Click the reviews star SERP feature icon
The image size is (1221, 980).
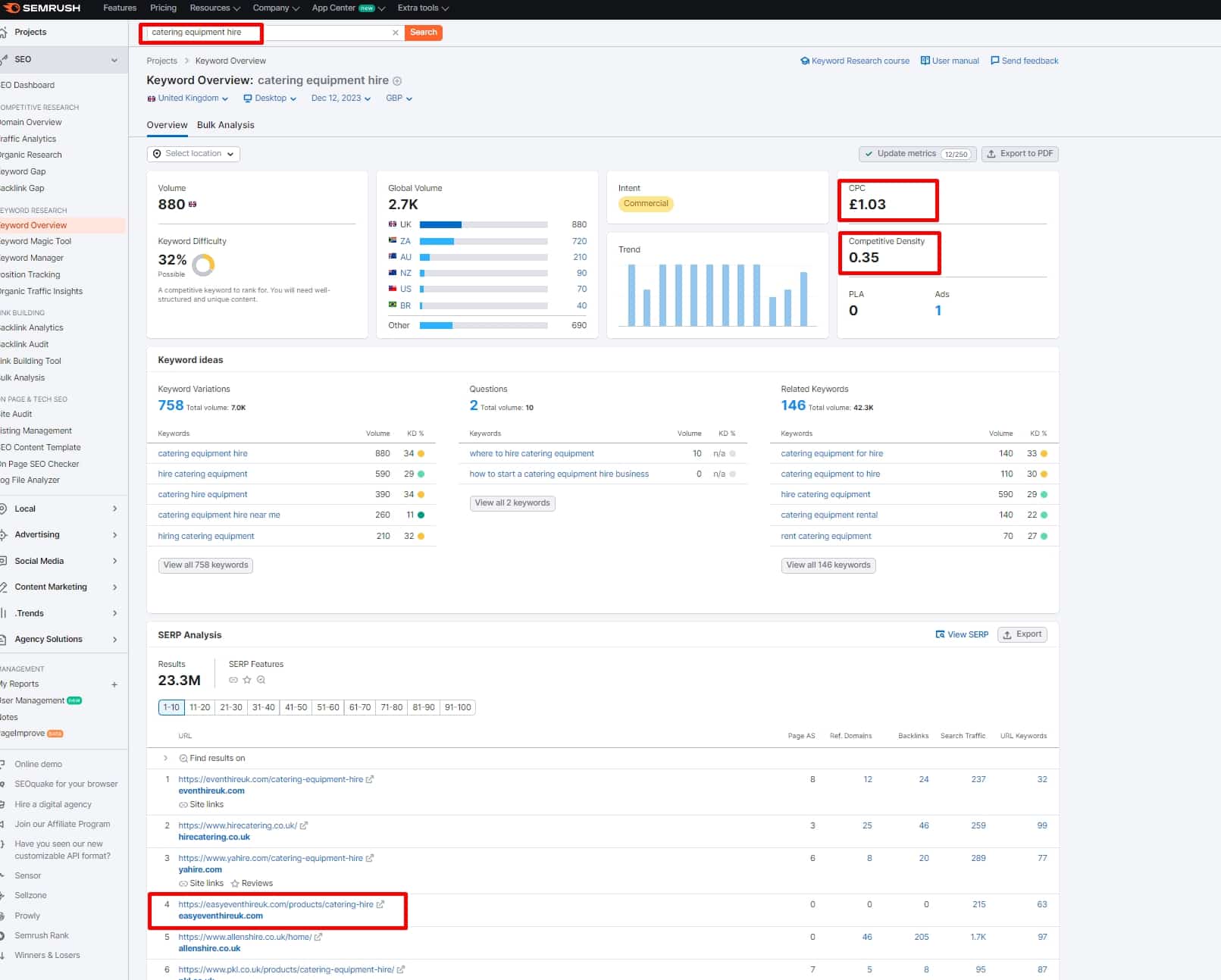247,681
